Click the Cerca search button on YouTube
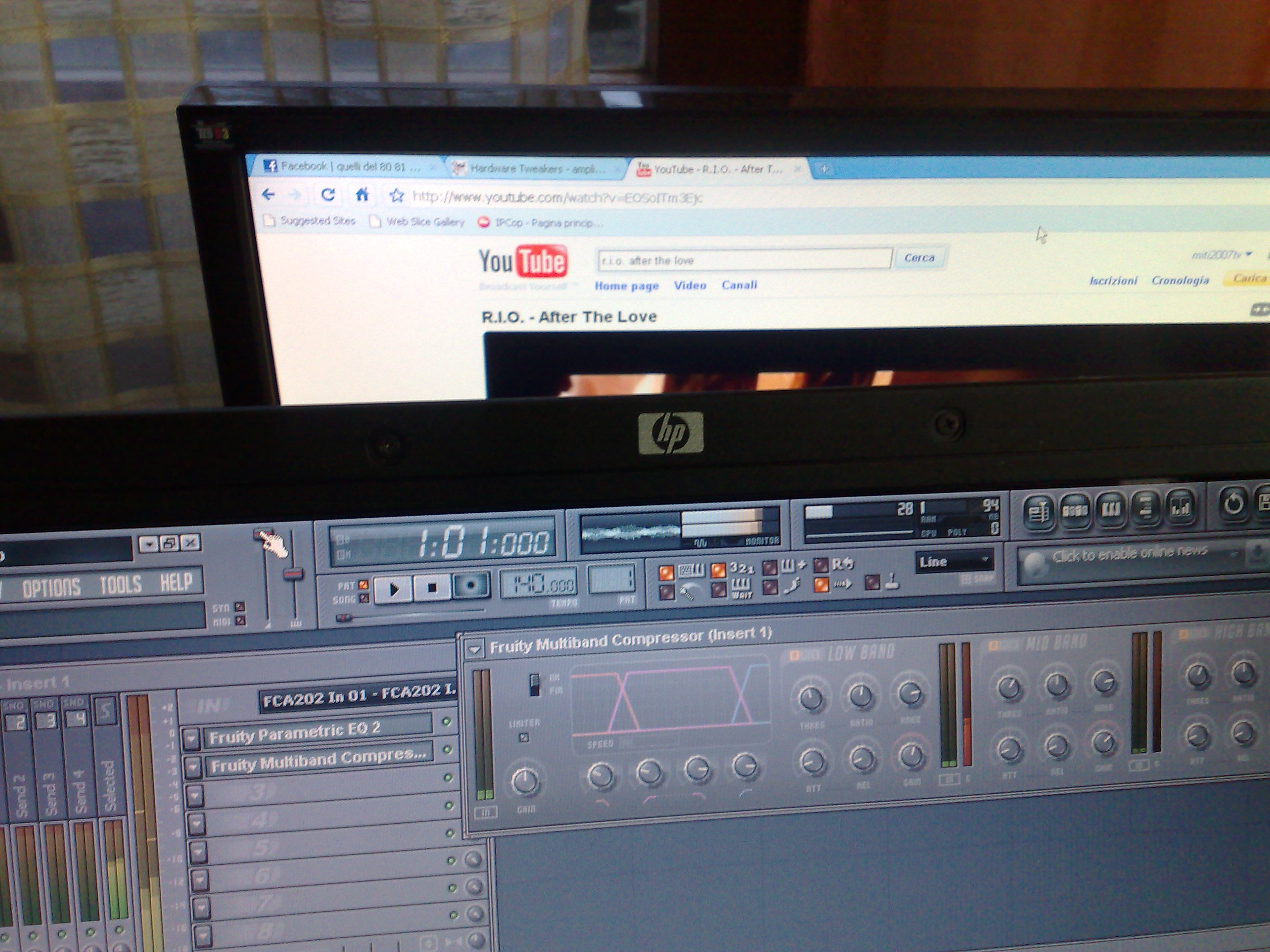Image resolution: width=1270 pixels, height=952 pixels. (x=919, y=258)
